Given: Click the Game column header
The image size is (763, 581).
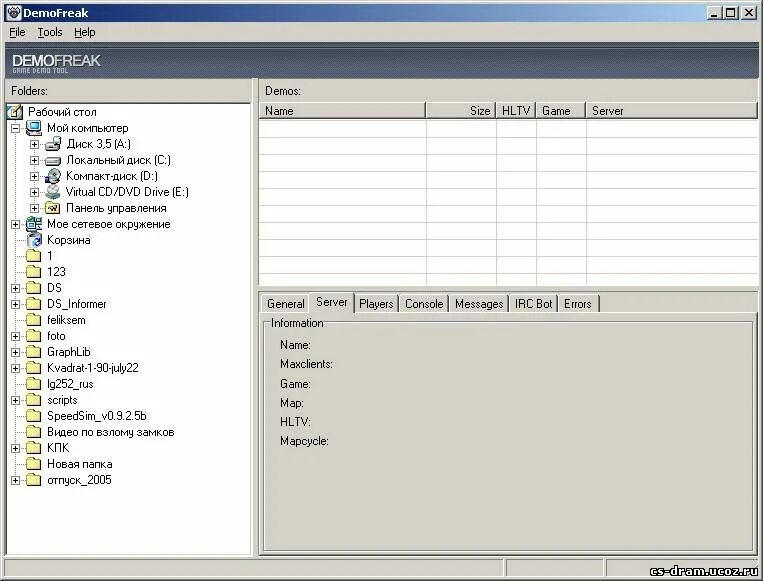Looking at the screenshot, I should pyautogui.click(x=561, y=111).
